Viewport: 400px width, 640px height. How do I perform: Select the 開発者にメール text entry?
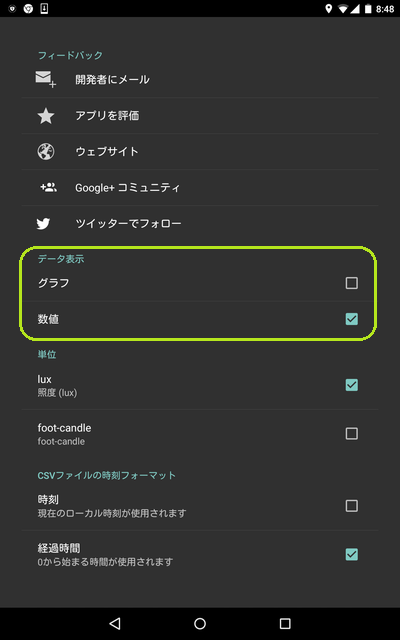(x=112, y=80)
